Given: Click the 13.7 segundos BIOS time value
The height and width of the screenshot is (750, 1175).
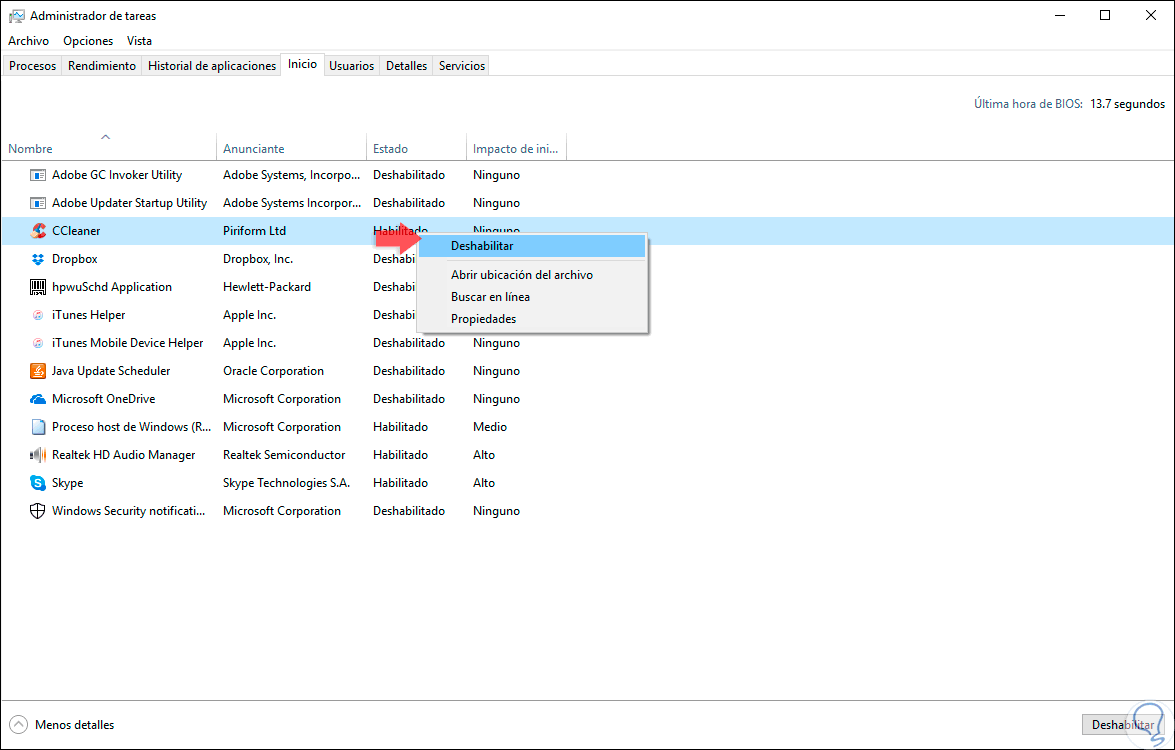Looking at the screenshot, I should pyautogui.click(x=1127, y=104).
